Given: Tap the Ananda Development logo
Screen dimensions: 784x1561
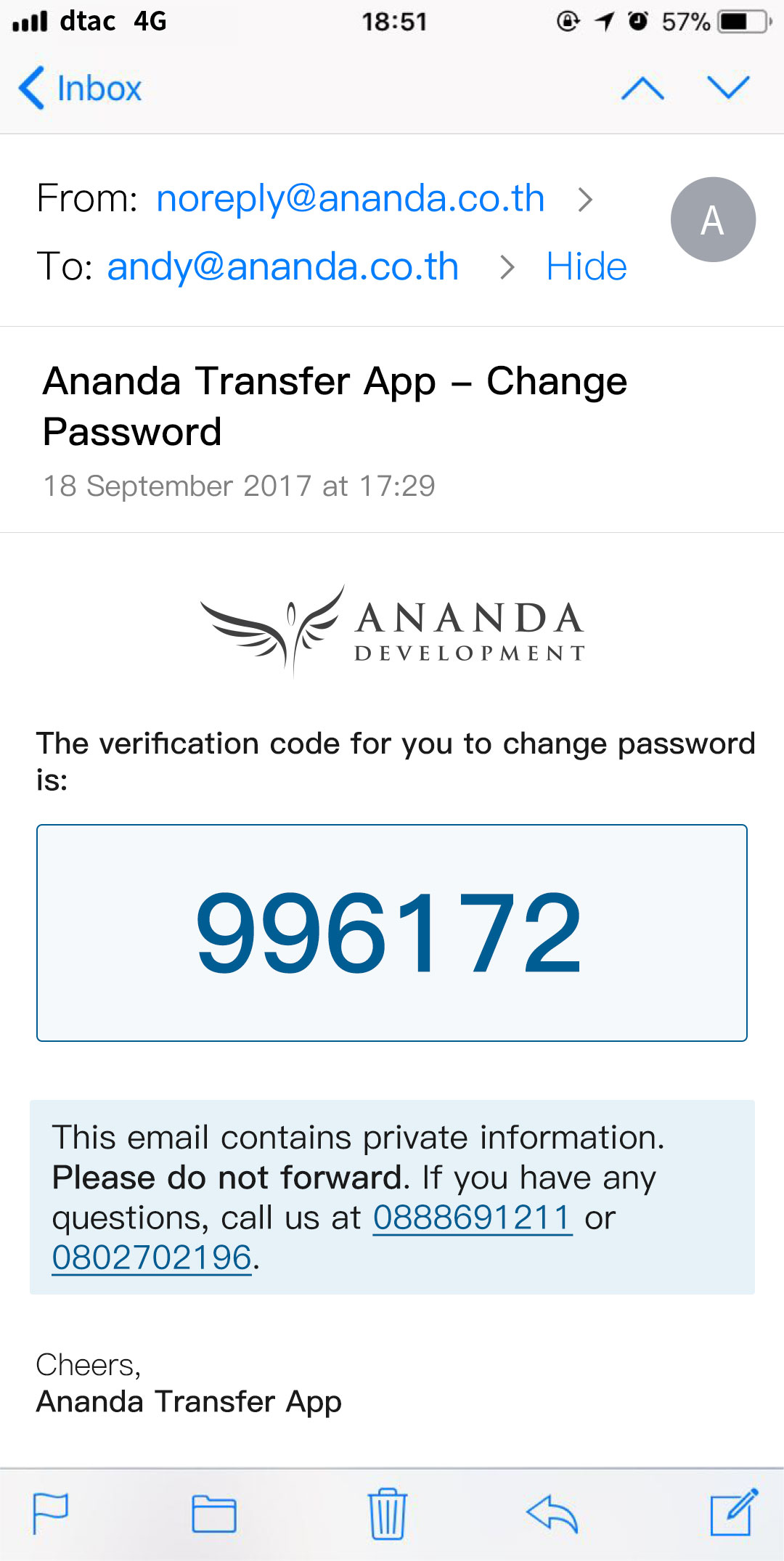Looking at the screenshot, I should 392,629.
